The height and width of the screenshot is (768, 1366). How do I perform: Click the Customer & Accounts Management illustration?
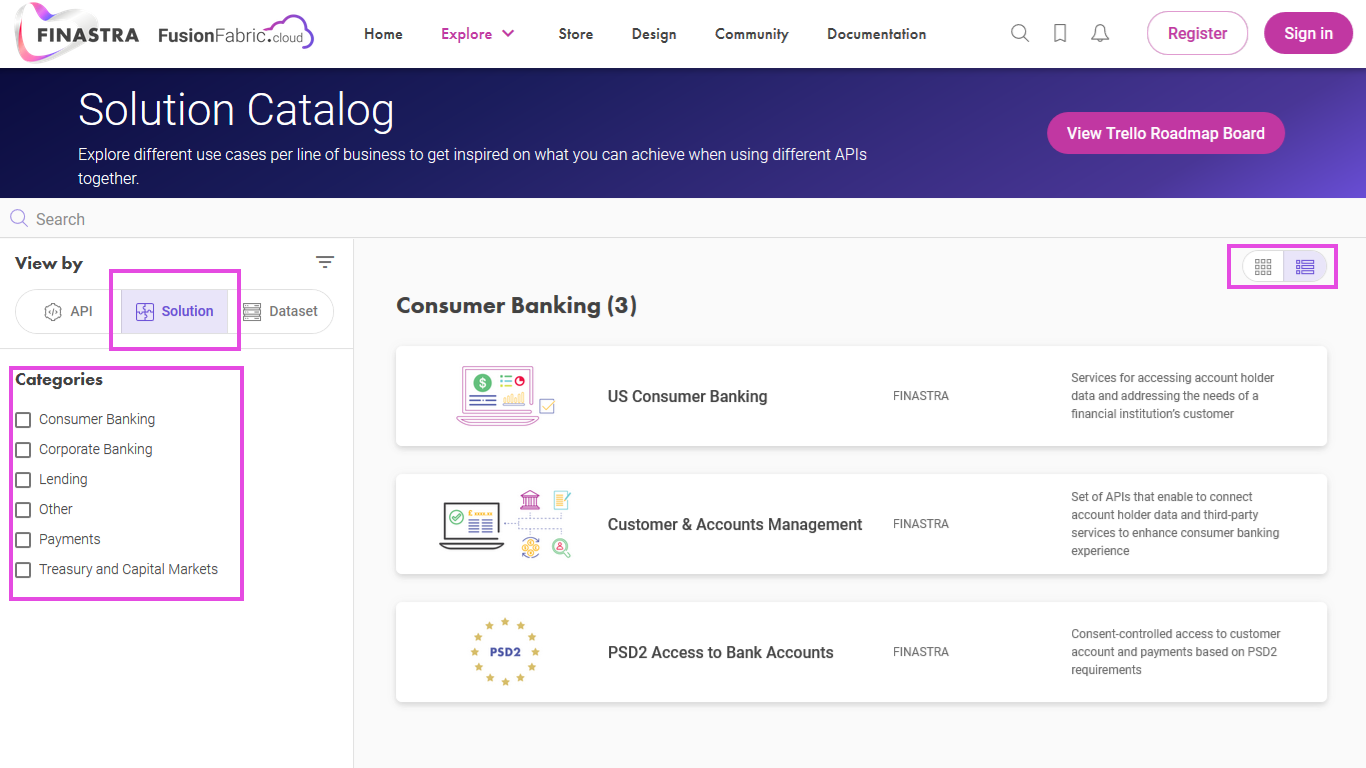point(505,524)
